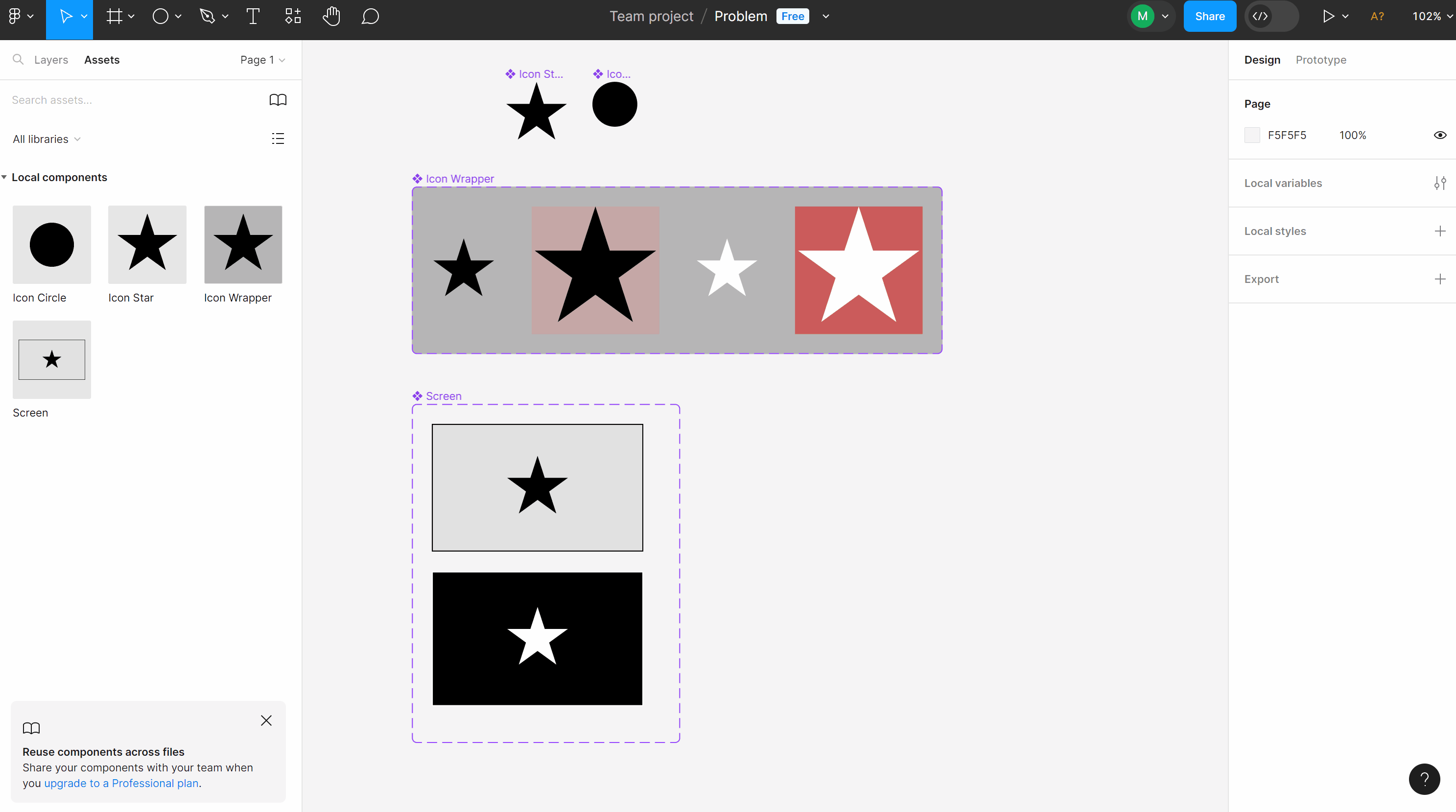Select the Text tool

pyautogui.click(x=253, y=16)
